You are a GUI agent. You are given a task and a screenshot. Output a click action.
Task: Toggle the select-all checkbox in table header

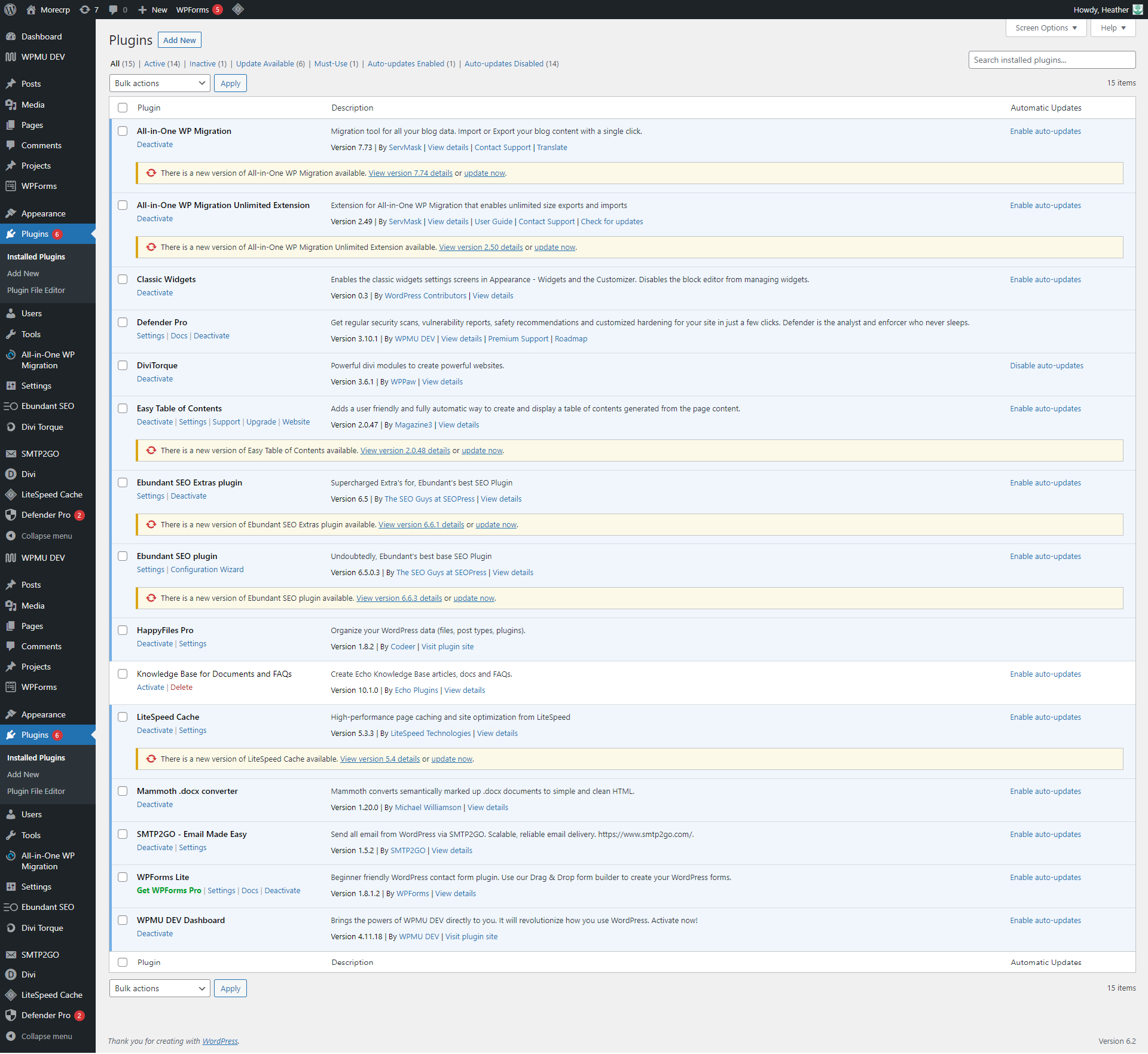click(x=123, y=108)
